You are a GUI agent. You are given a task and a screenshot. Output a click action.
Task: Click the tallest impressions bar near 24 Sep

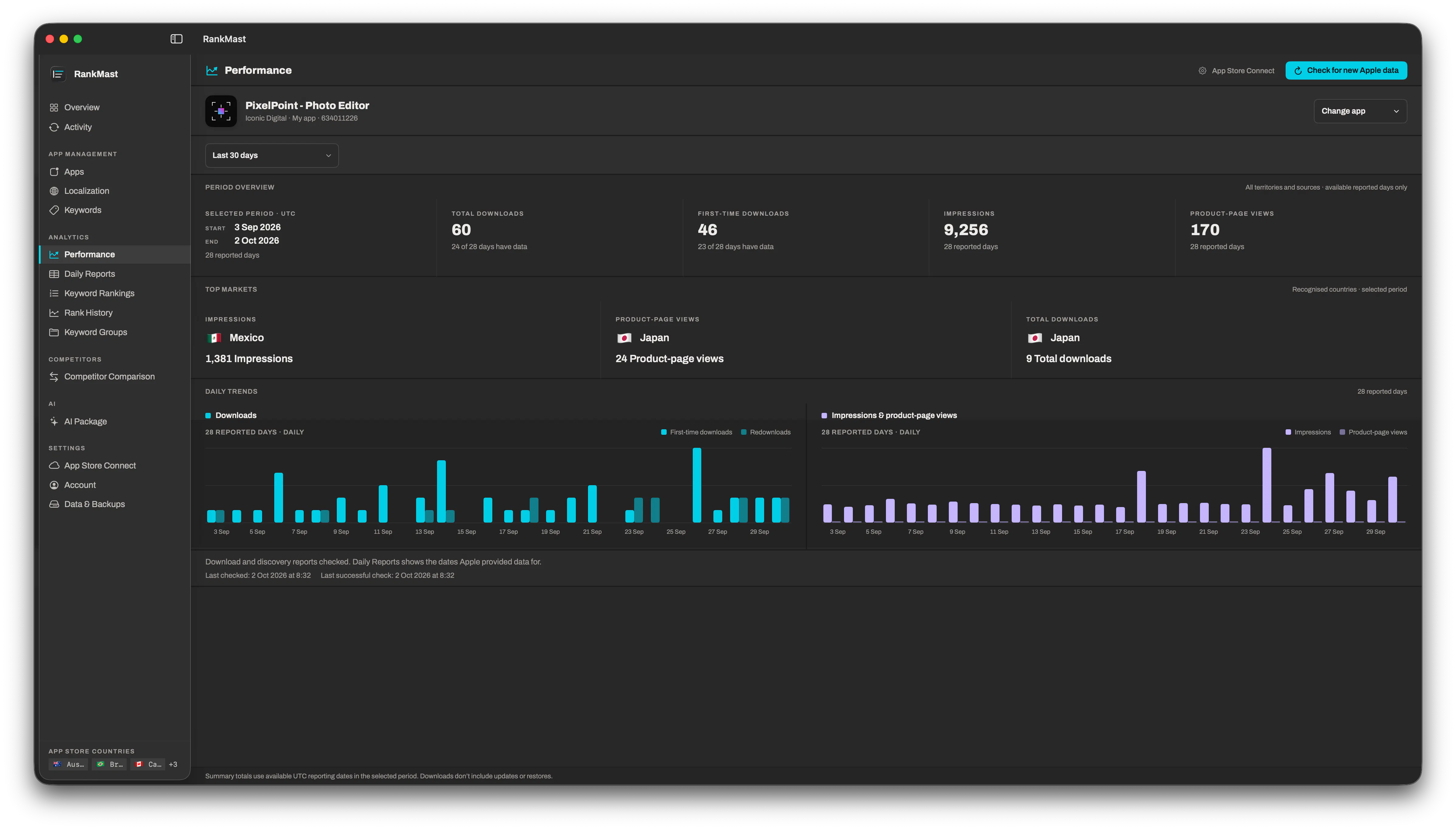(1267, 485)
